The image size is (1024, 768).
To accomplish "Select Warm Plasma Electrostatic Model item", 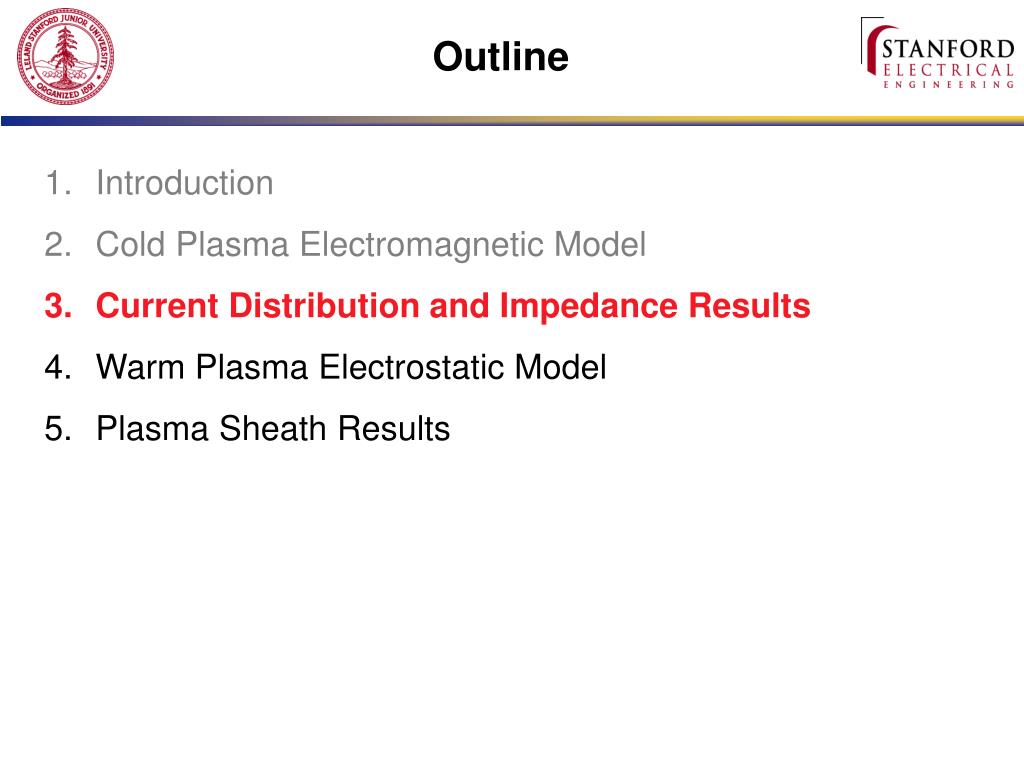I will (351, 367).
